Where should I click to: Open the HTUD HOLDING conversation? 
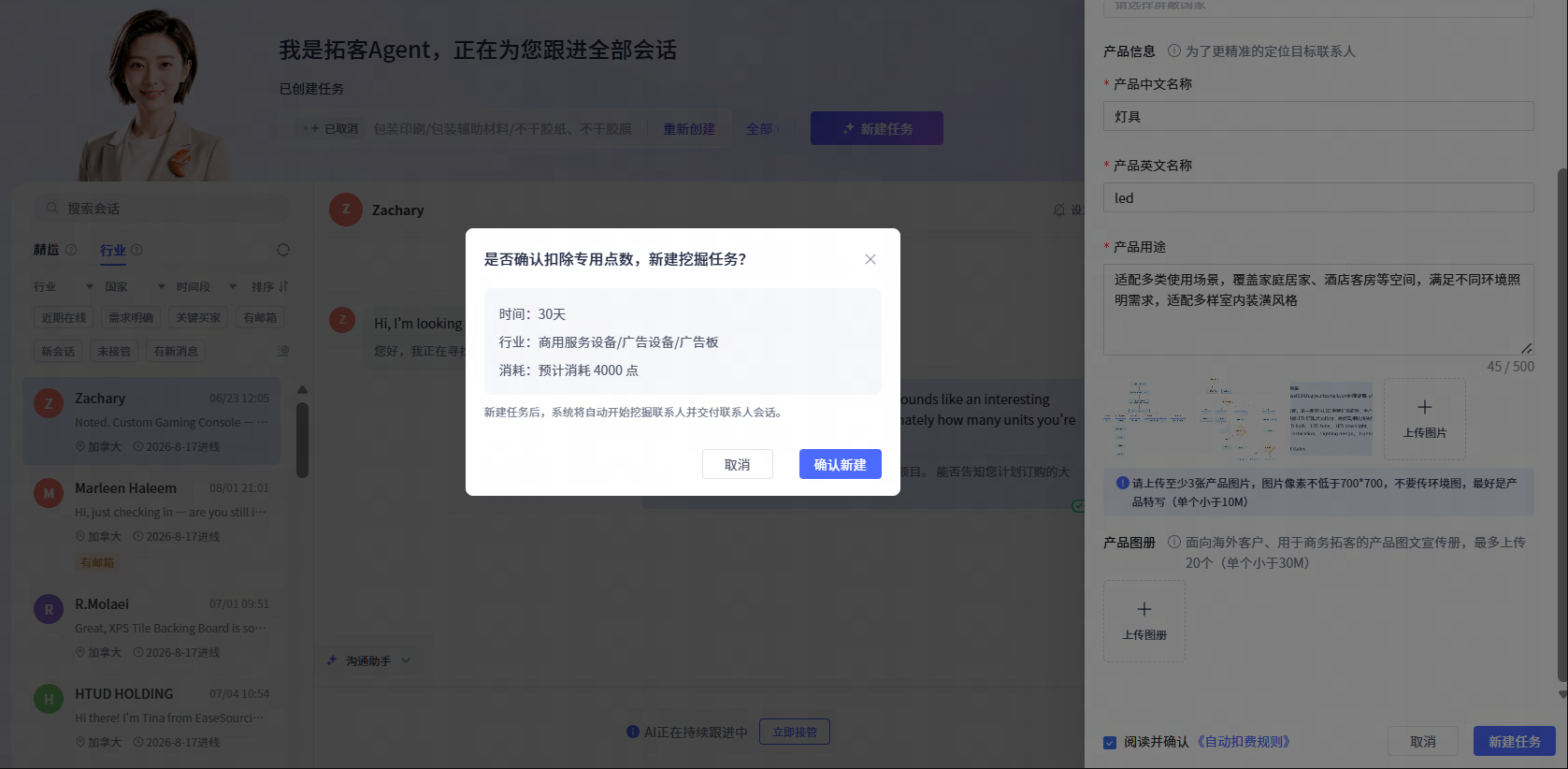tap(151, 717)
